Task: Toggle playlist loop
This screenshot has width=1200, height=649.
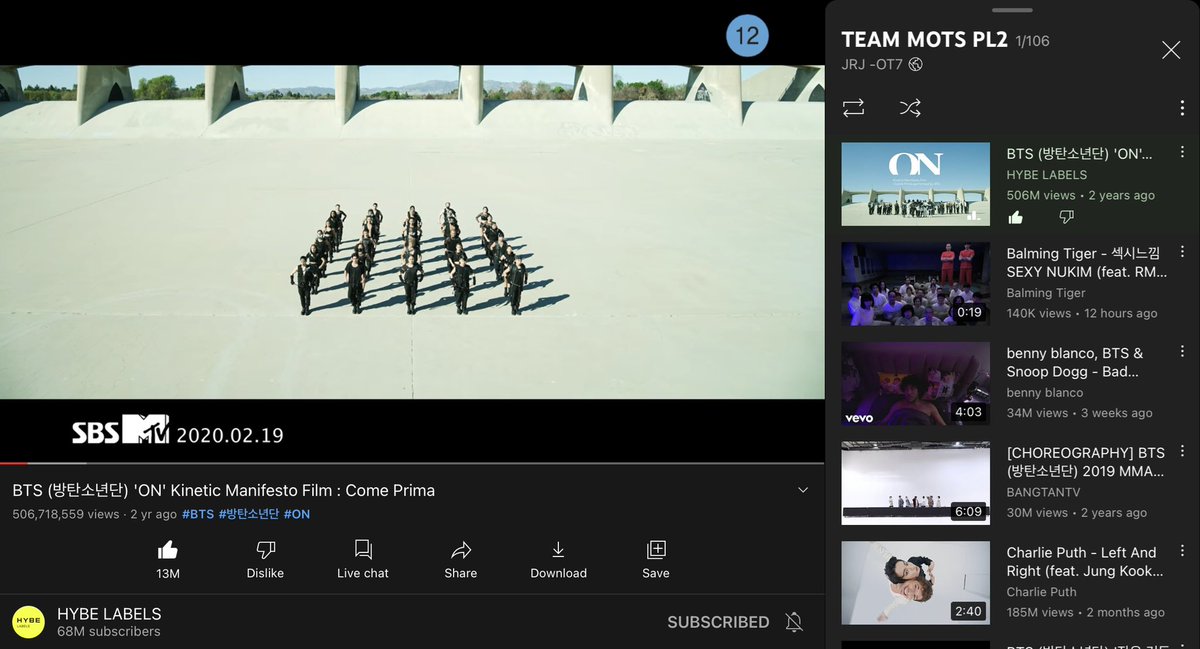Action: pos(853,108)
